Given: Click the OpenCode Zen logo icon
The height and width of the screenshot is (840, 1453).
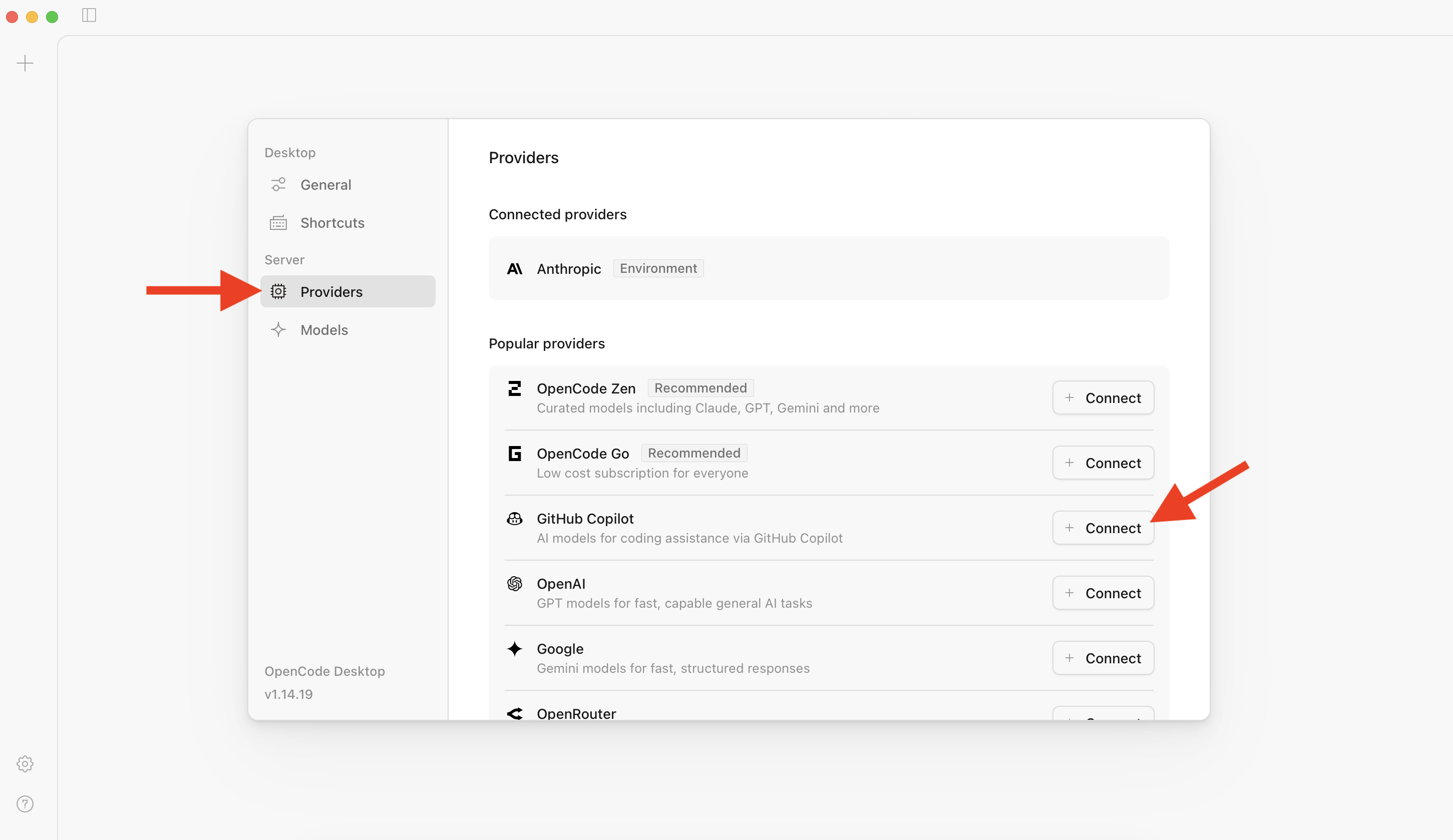Looking at the screenshot, I should [515, 388].
